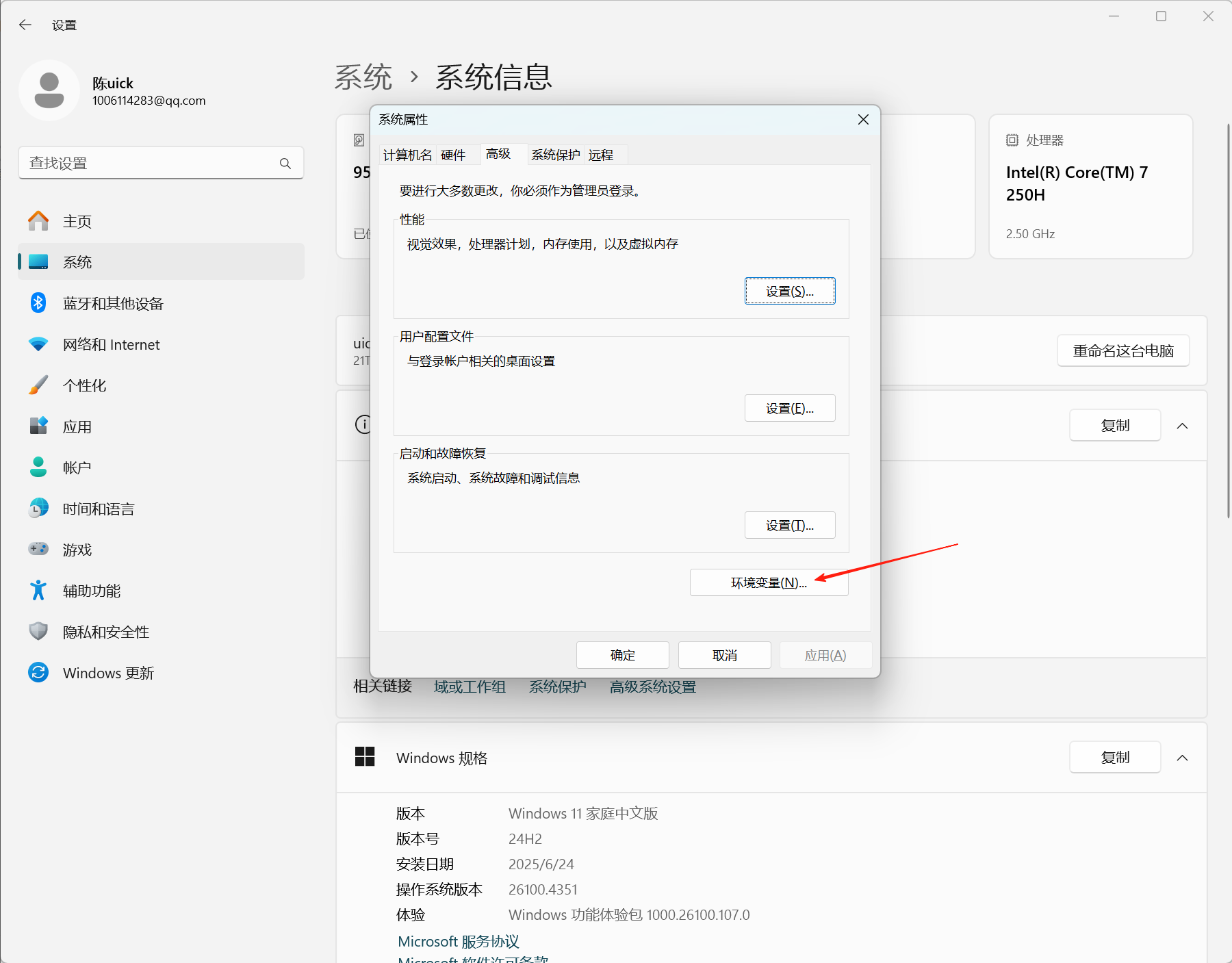Open 网络和 Internet settings
Screen dimensions: 1232x963
(111, 344)
